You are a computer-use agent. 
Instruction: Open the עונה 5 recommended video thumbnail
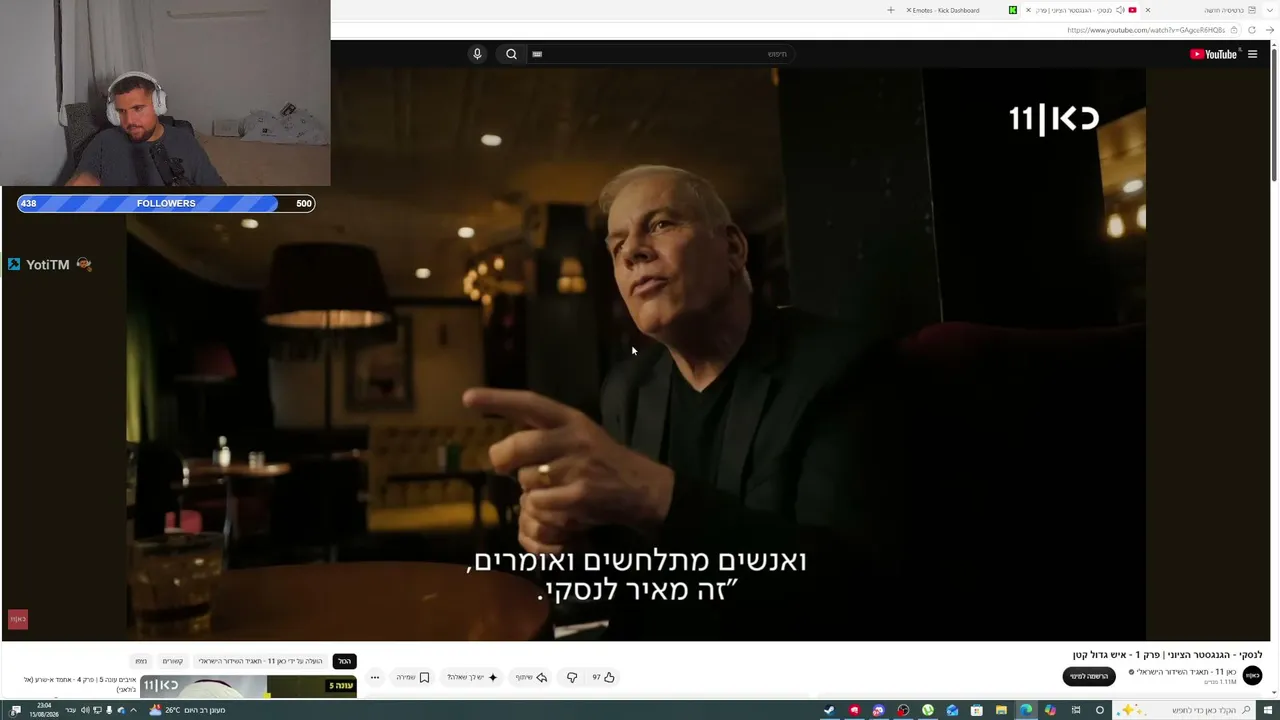point(248,687)
